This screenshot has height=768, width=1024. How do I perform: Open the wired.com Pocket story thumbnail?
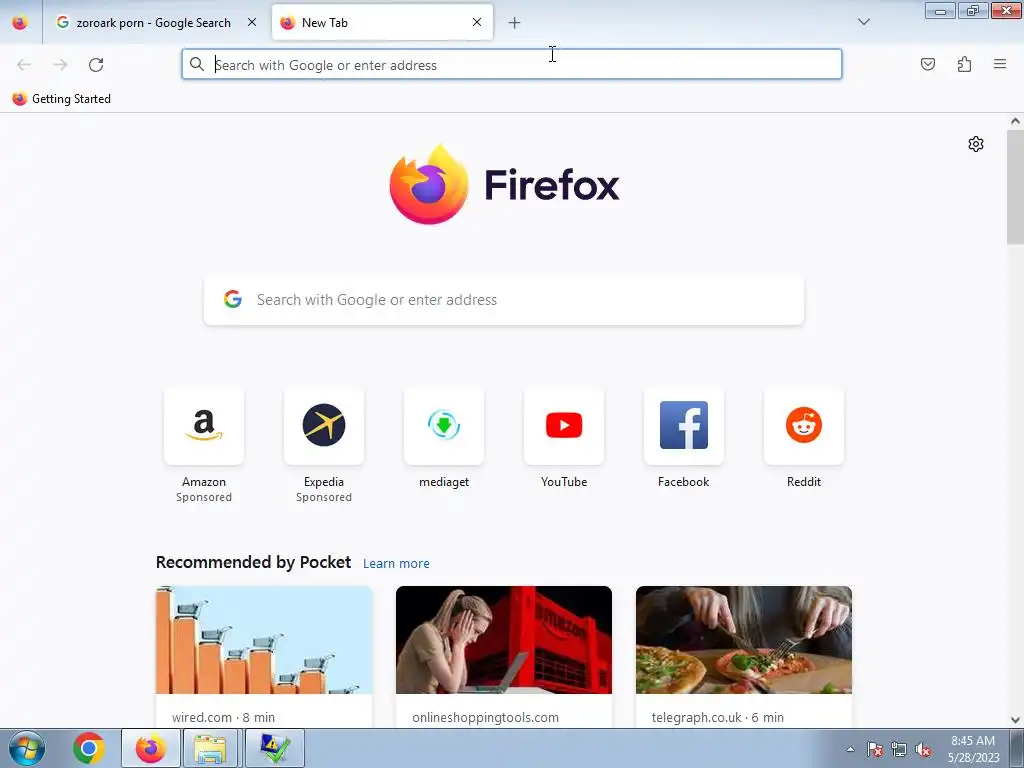(264, 640)
